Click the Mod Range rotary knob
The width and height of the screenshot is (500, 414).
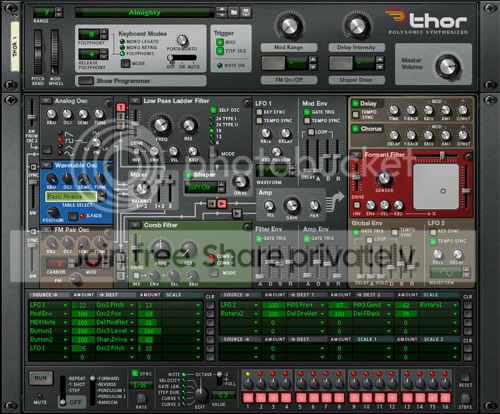pyautogui.click(x=289, y=26)
